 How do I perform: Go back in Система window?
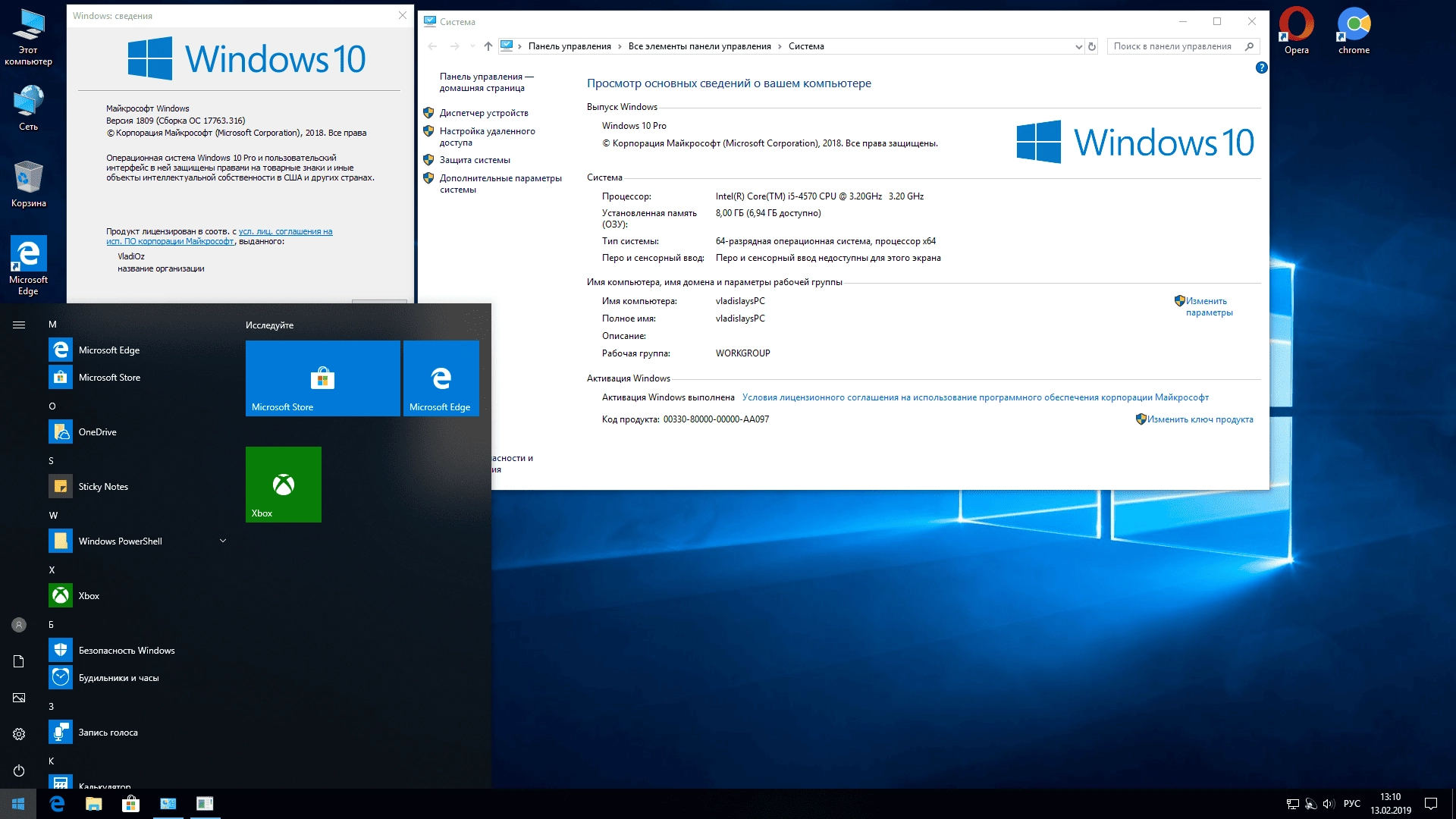[432, 46]
